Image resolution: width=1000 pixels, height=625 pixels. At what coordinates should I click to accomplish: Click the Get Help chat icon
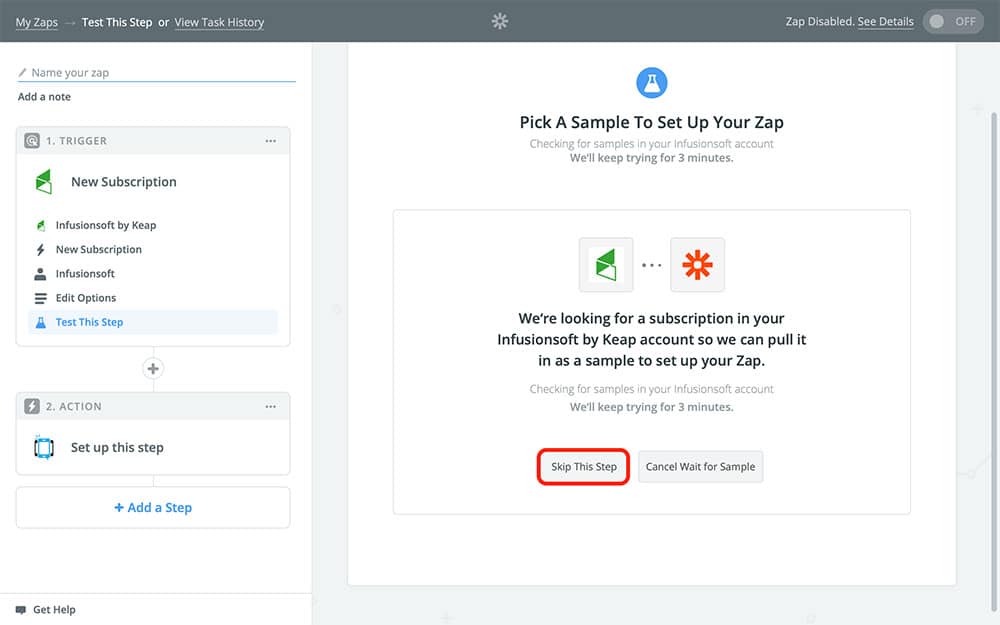click(21, 609)
